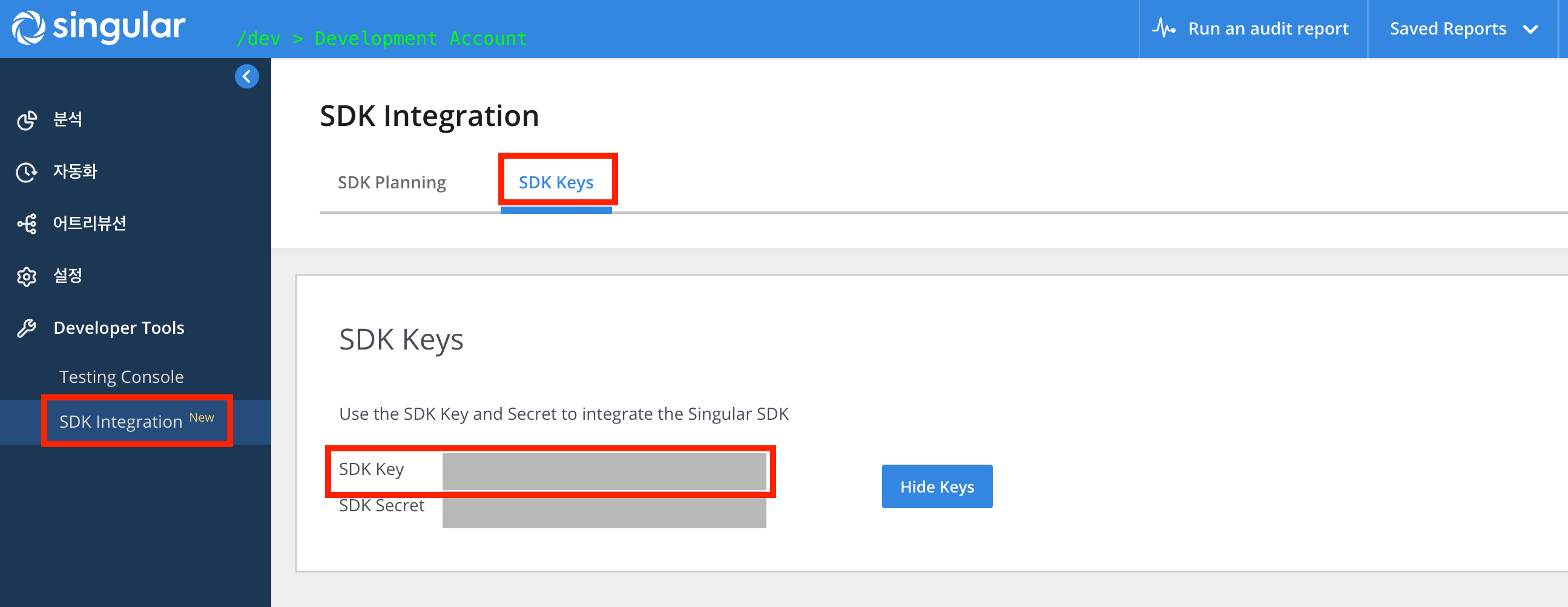Click the Developer Tools wrench icon
The height and width of the screenshot is (607, 1568).
tap(27, 328)
